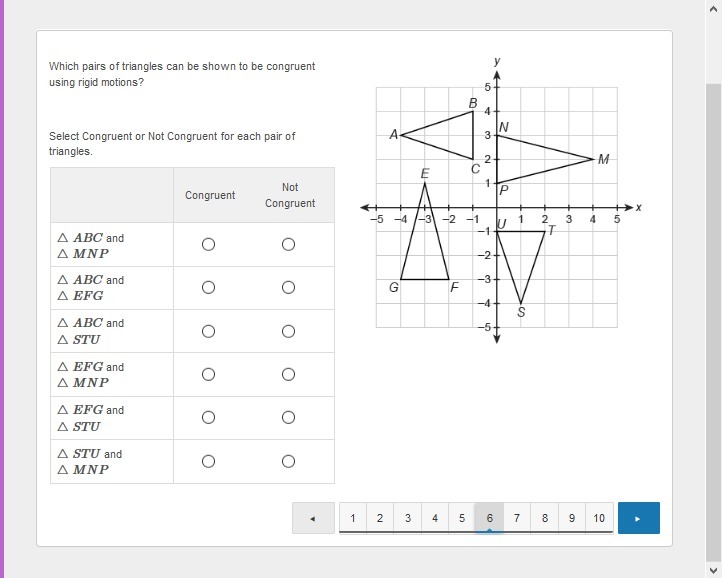Select Congruent for ABC and MNP
This screenshot has width=722, height=578.
click(x=208, y=245)
